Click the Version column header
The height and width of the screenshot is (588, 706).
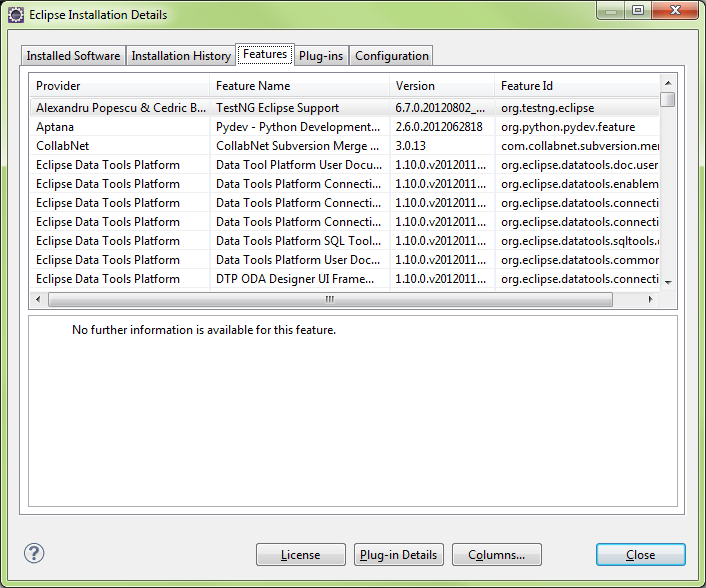tap(441, 86)
